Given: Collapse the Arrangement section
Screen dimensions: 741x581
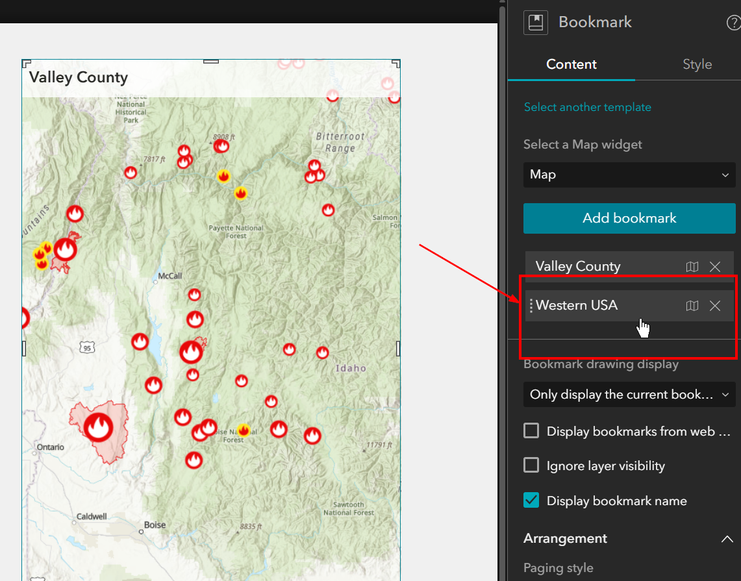Looking at the screenshot, I should click(x=727, y=539).
